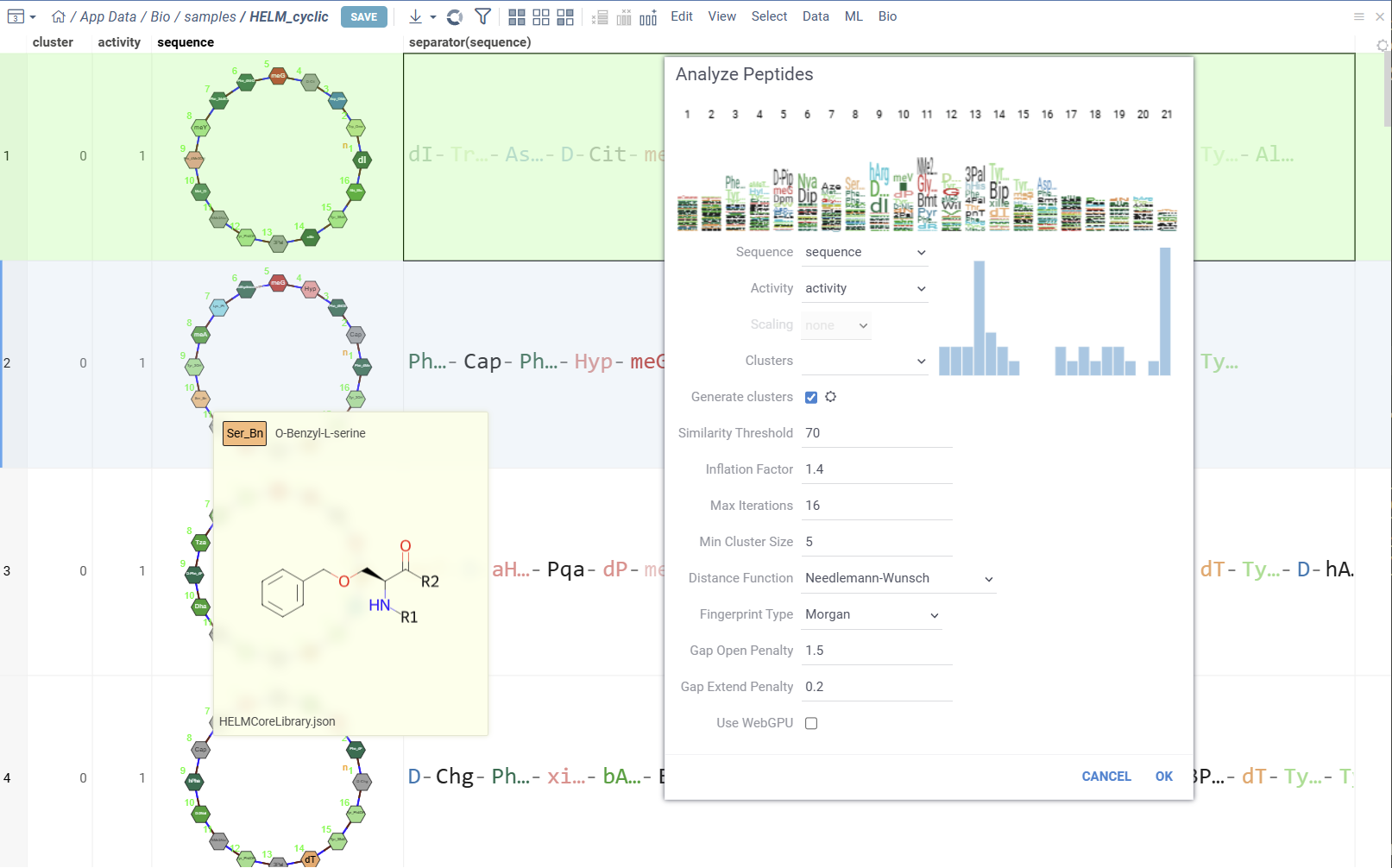Open the Distance Function dropdown
Image resolution: width=1392 pixels, height=868 pixels.
898,578
